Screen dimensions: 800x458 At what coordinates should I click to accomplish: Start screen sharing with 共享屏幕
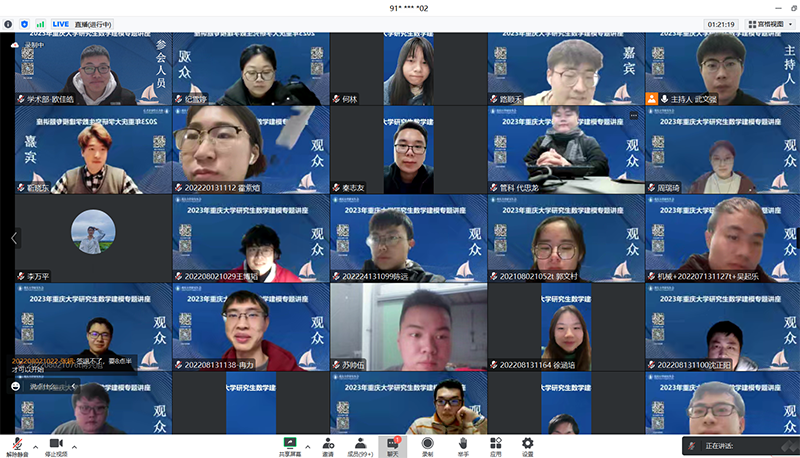pos(289,447)
